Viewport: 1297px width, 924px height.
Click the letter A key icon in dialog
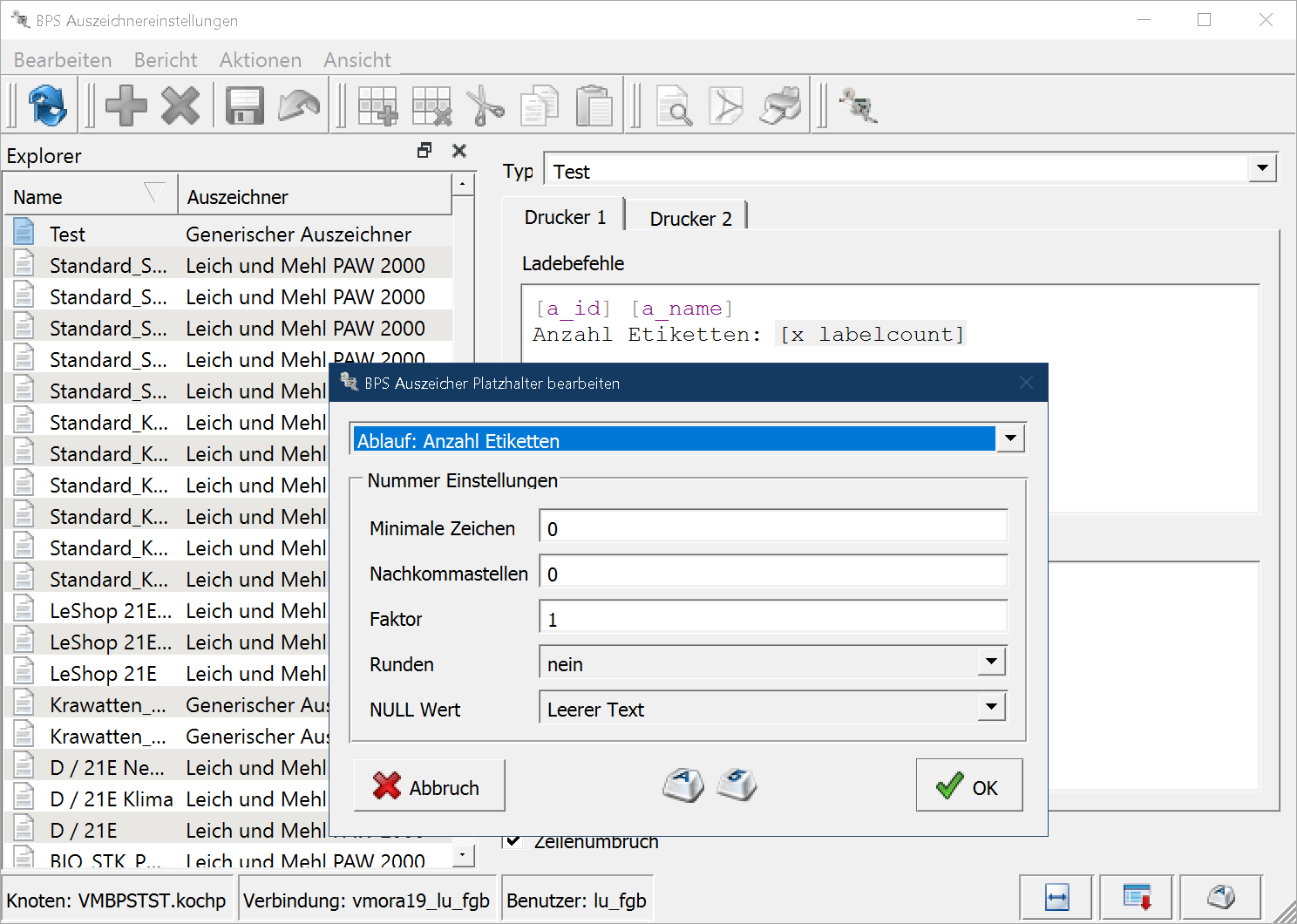coord(683,785)
